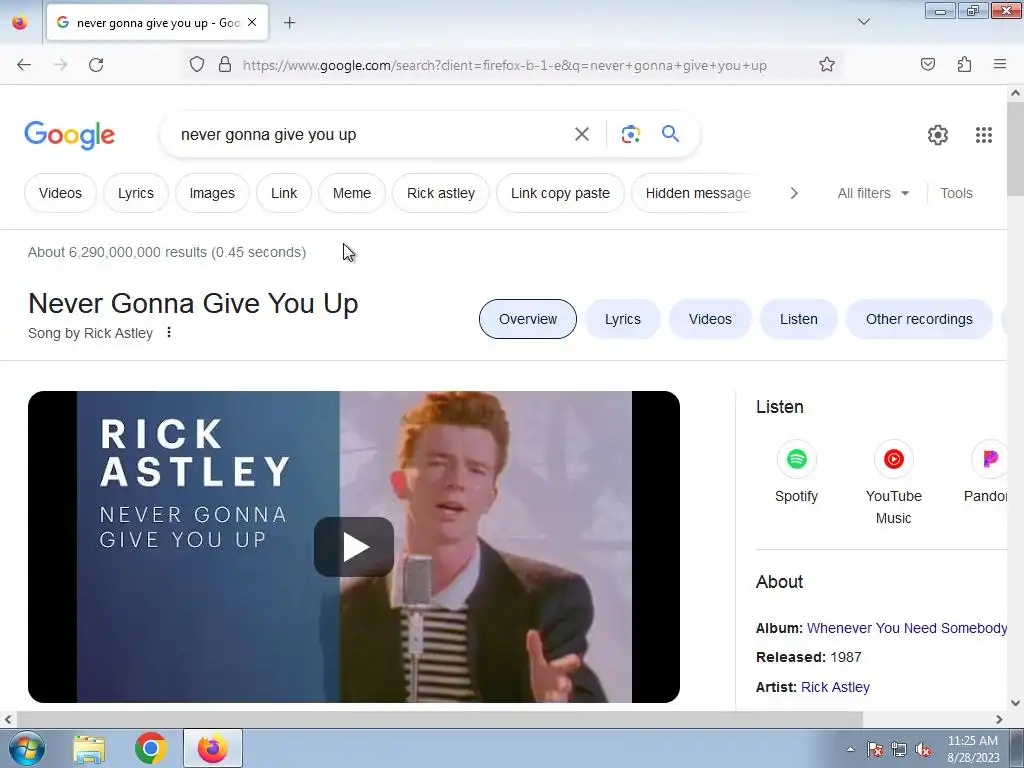The width and height of the screenshot is (1024, 768).
Task: Click the browser forward arrow
Action: click(60, 65)
